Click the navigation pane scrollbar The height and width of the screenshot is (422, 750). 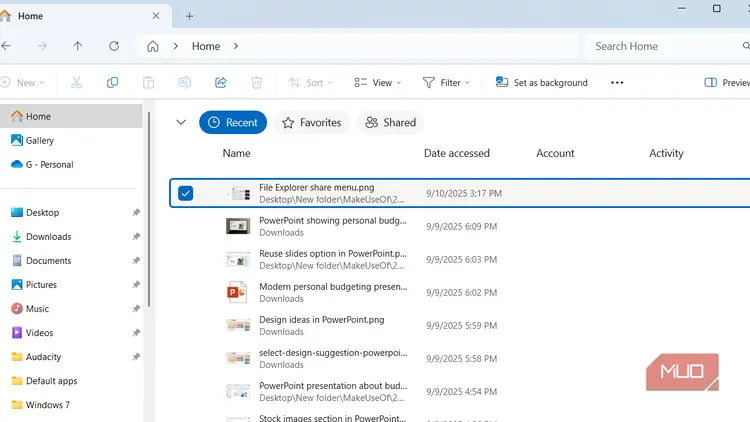tap(149, 210)
